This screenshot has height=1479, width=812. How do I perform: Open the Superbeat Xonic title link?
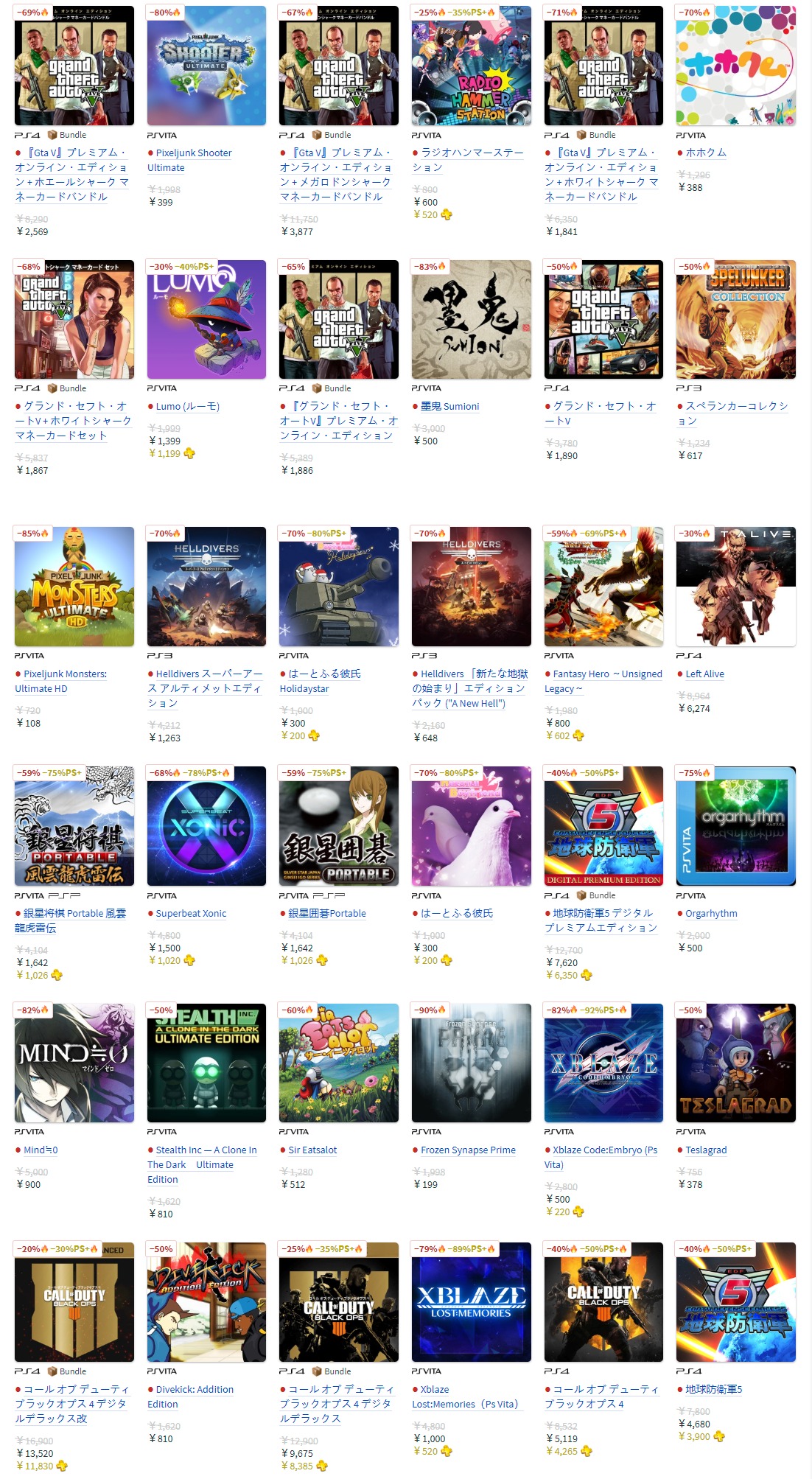pos(191,913)
